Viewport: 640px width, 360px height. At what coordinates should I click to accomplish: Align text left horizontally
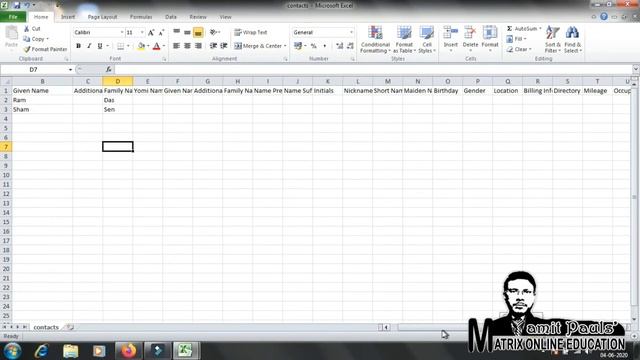[x=176, y=46]
